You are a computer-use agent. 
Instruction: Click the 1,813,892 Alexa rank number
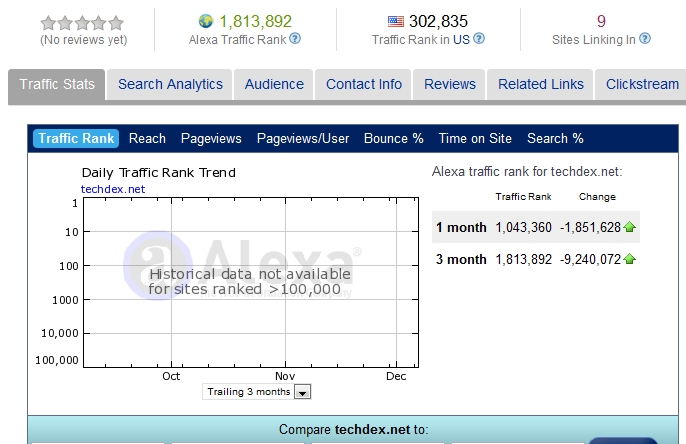tap(256, 21)
